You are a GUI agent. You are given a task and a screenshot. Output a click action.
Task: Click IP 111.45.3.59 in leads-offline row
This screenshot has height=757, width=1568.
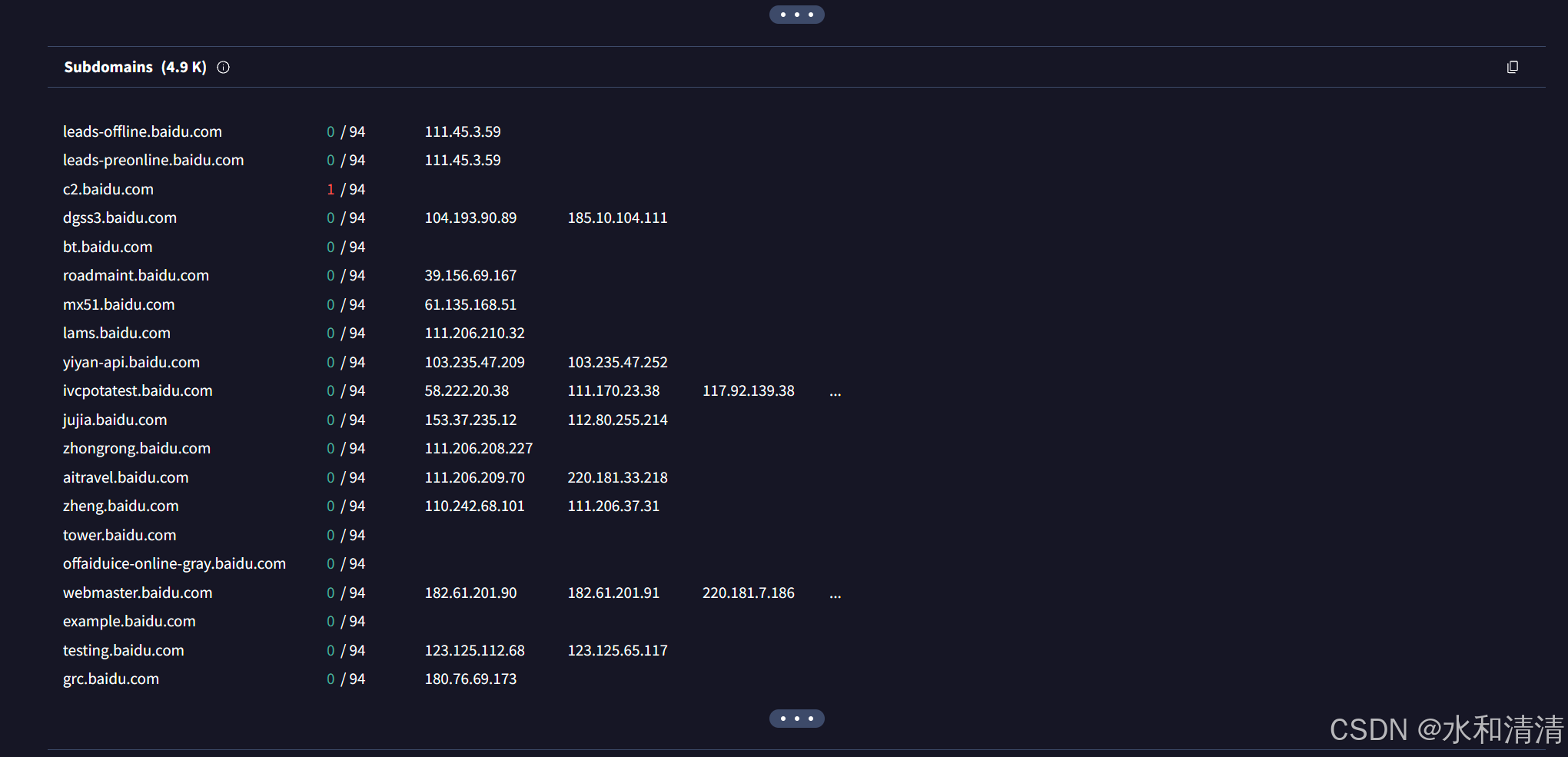coord(463,131)
